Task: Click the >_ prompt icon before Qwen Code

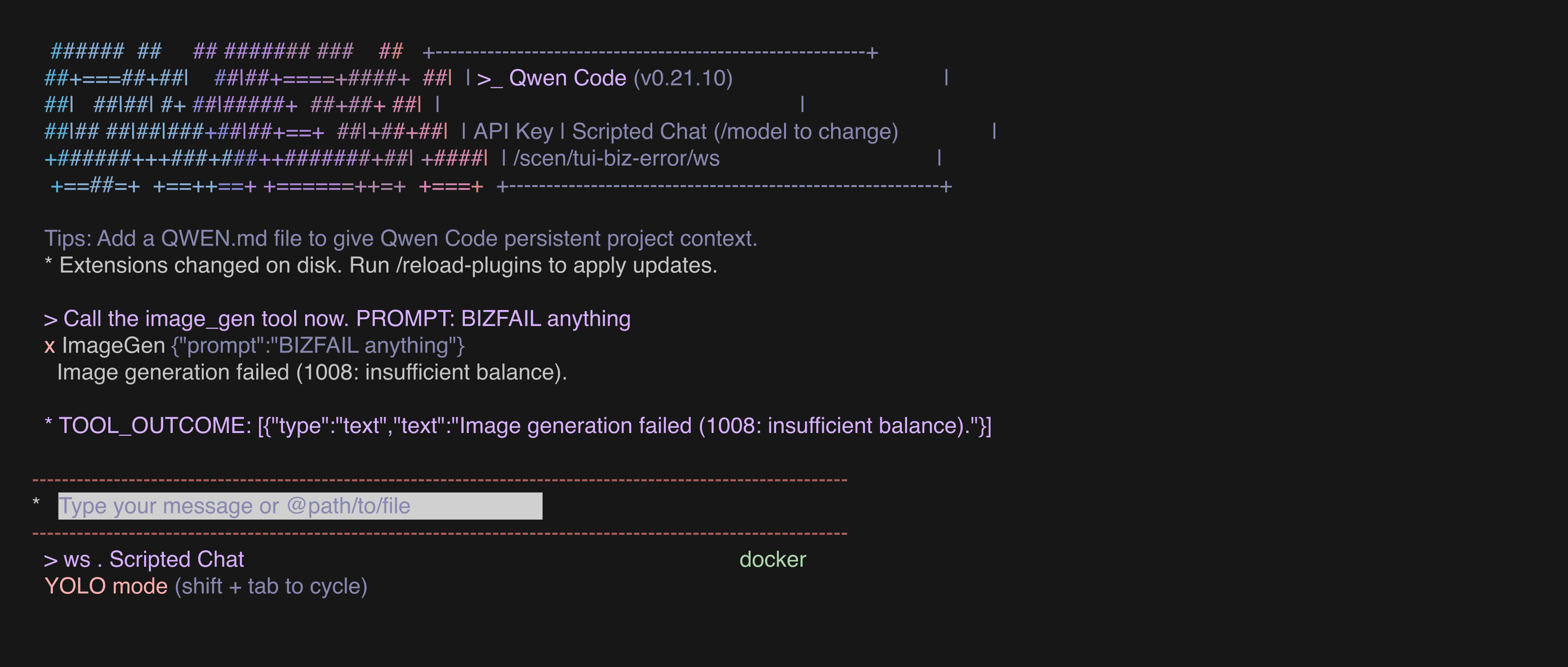Action: click(x=490, y=79)
